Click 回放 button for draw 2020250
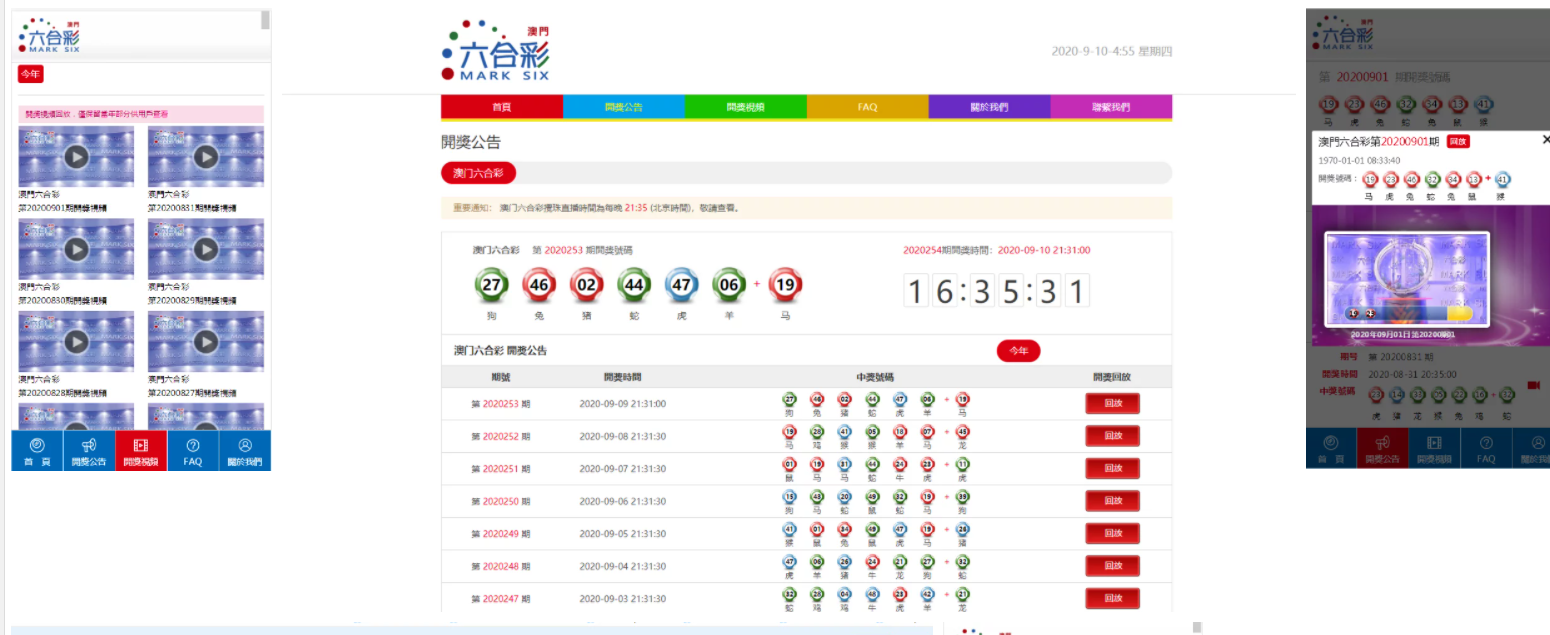Screen dimensions: 1550x635 [x=1112, y=501]
